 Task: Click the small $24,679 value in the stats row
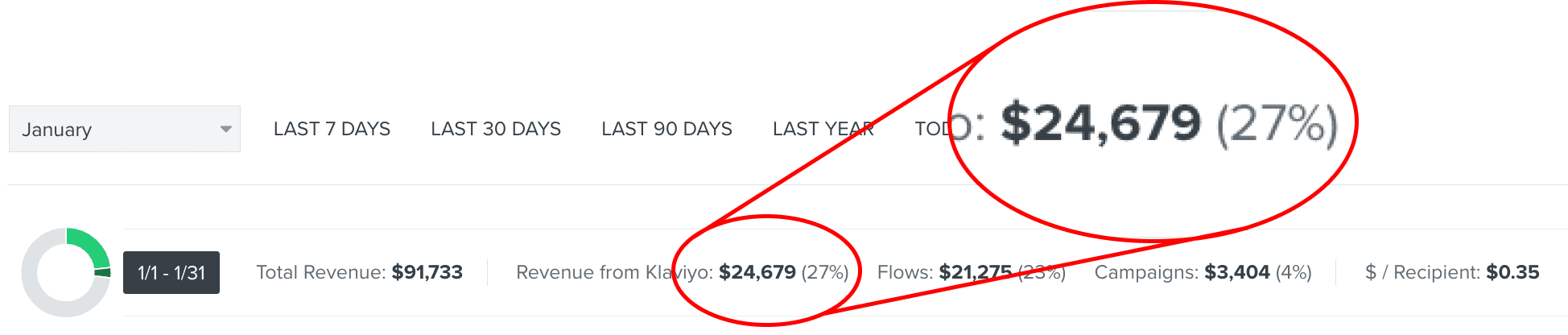click(x=757, y=272)
